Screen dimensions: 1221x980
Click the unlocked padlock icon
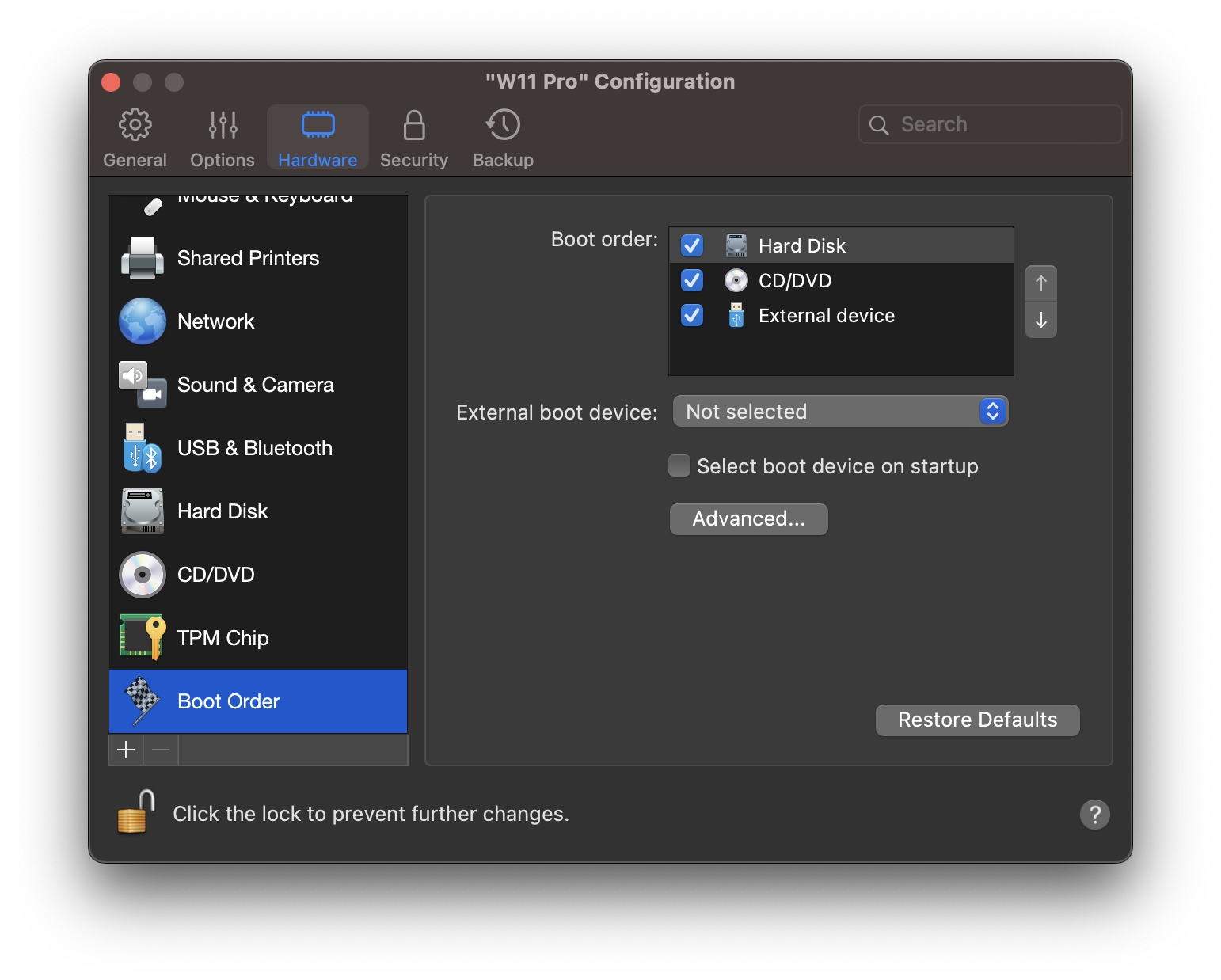click(135, 813)
